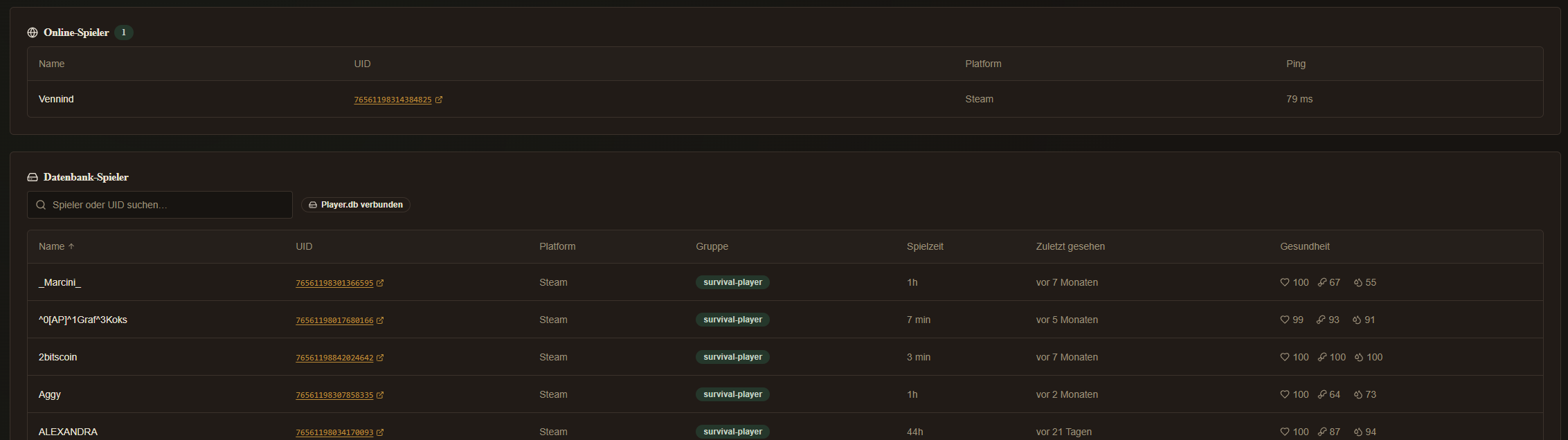1568x440 pixels.
Task: Sort by the Spielzeit column header
Action: tap(925, 246)
